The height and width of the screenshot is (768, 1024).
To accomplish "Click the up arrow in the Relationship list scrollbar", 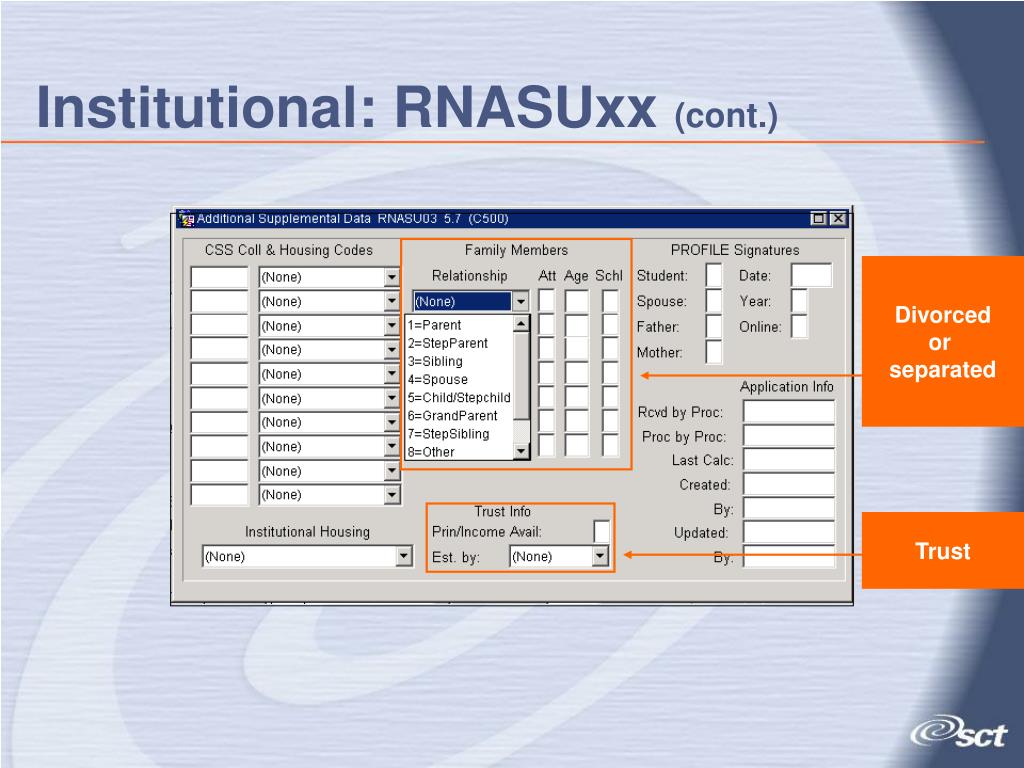I will coord(521,324).
